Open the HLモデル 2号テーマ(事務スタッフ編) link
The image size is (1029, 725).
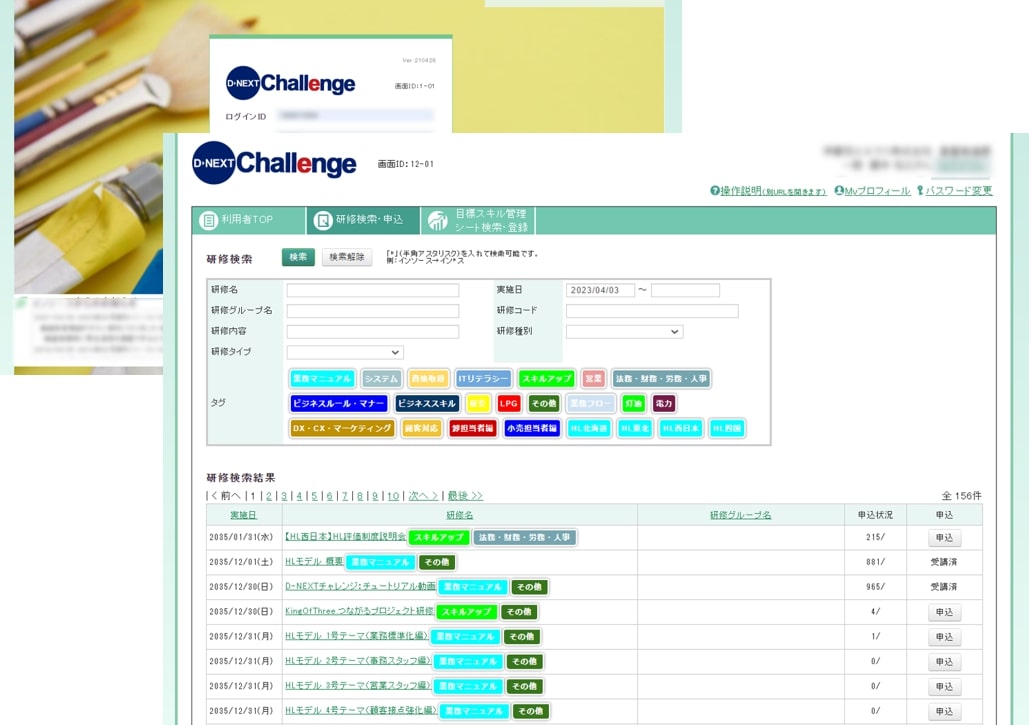point(358,661)
